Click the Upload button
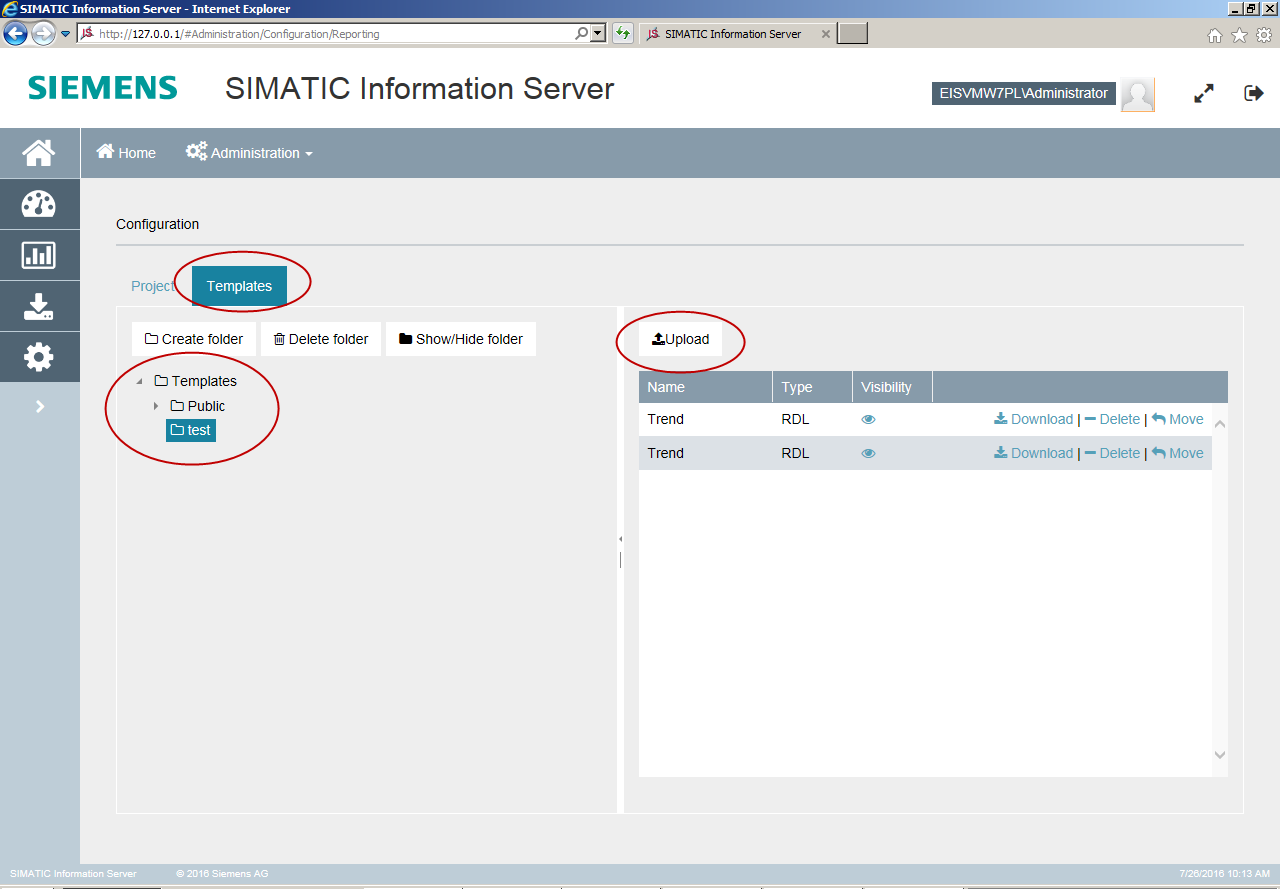1280x889 pixels. pyautogui.click(x=680, y=339)
